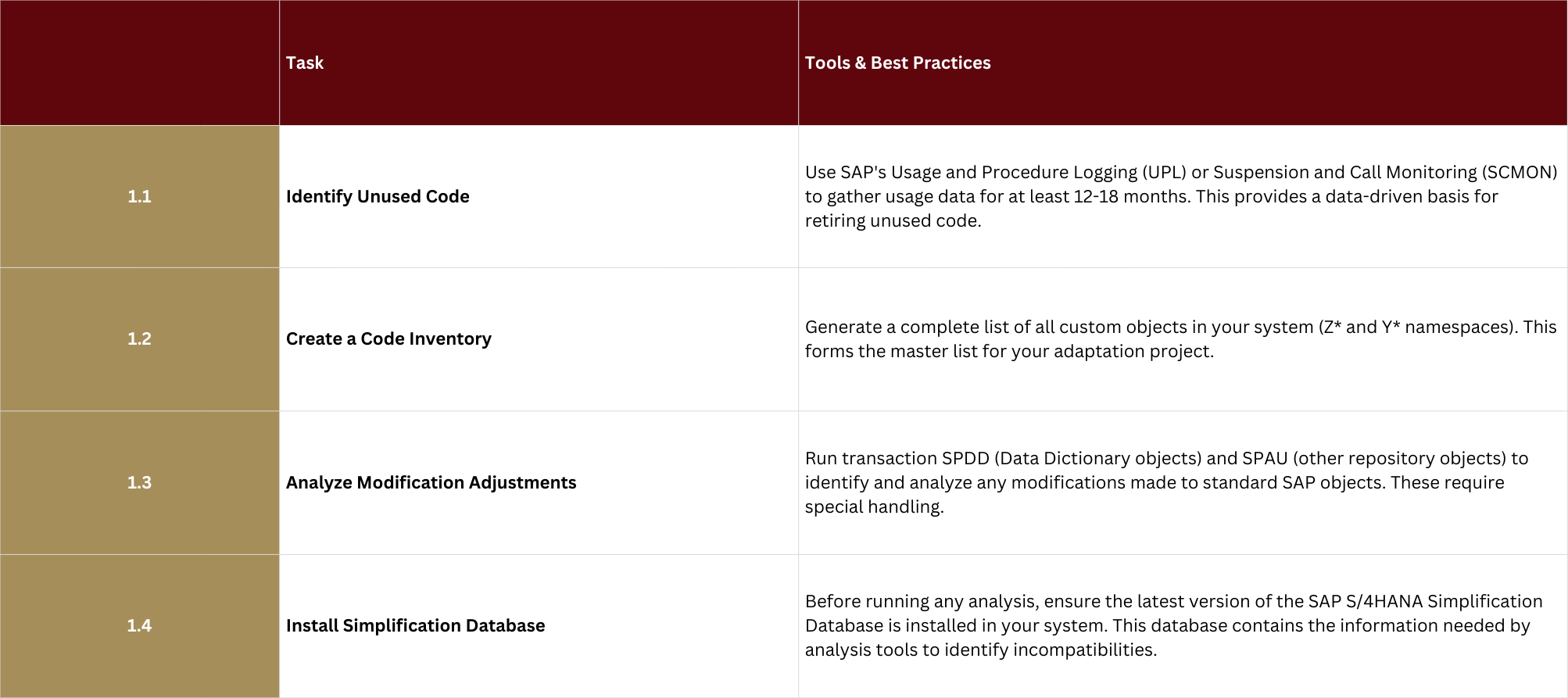Screen dimensions: 1568x698
Task: Click the empty top-left header cell
Action: [x=139, y=63]
